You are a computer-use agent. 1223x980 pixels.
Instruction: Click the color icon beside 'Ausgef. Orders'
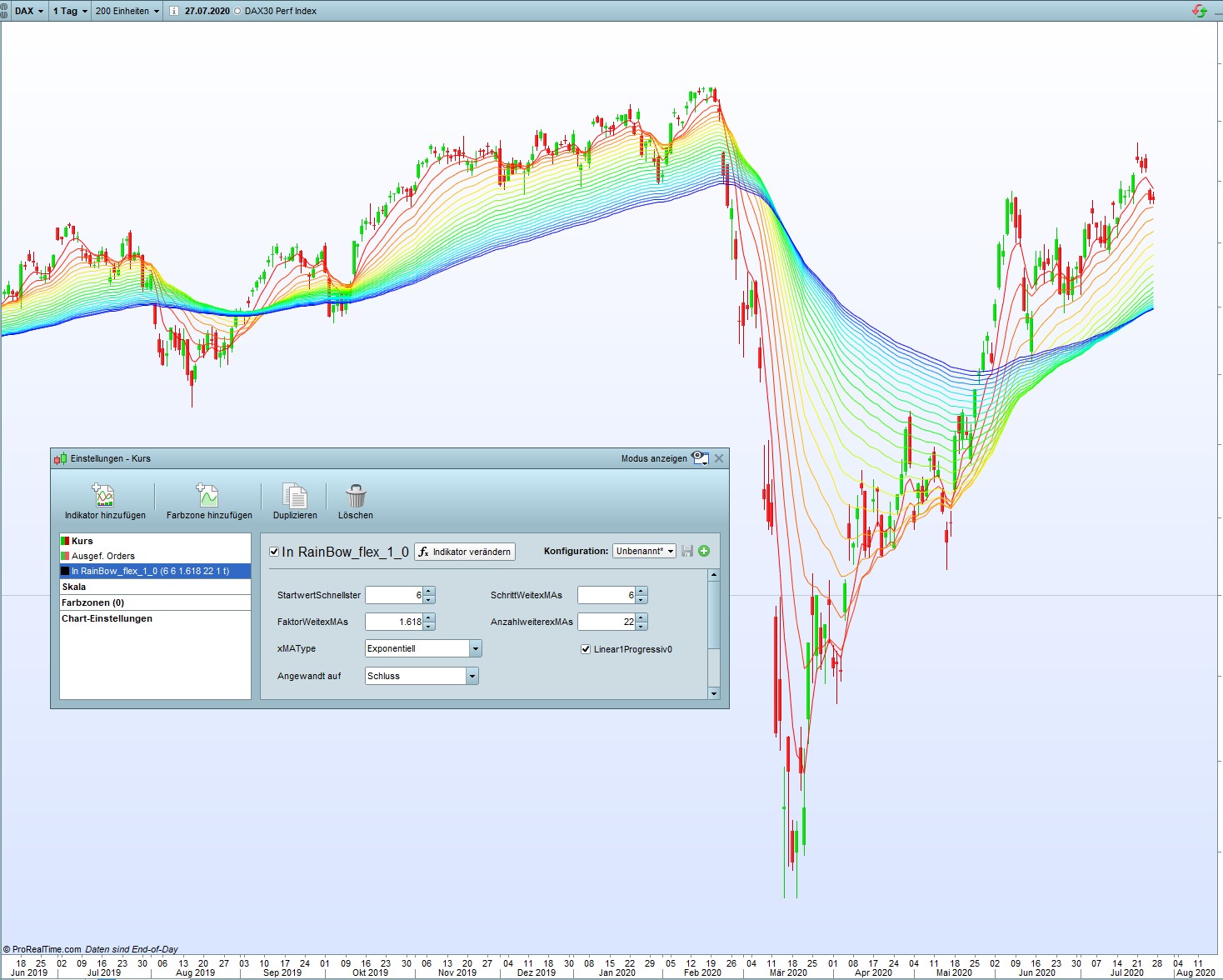[65, 556]
